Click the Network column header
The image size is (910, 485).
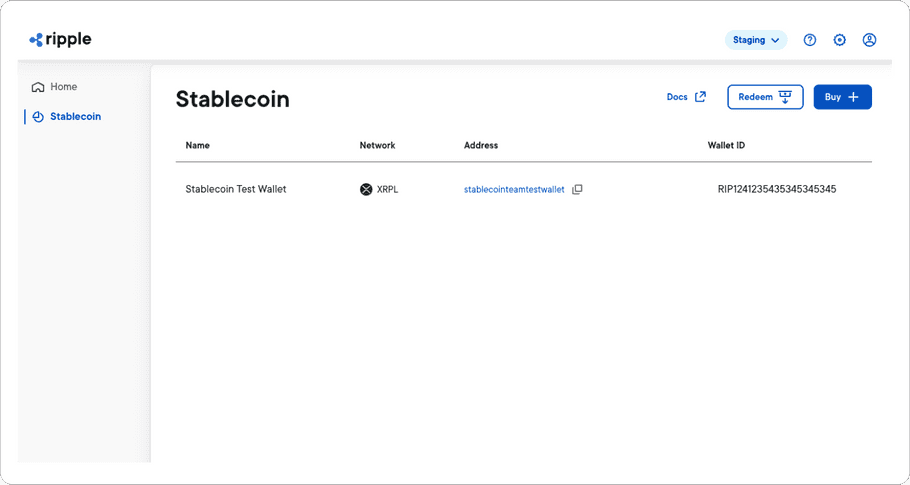tap(377, 146)
